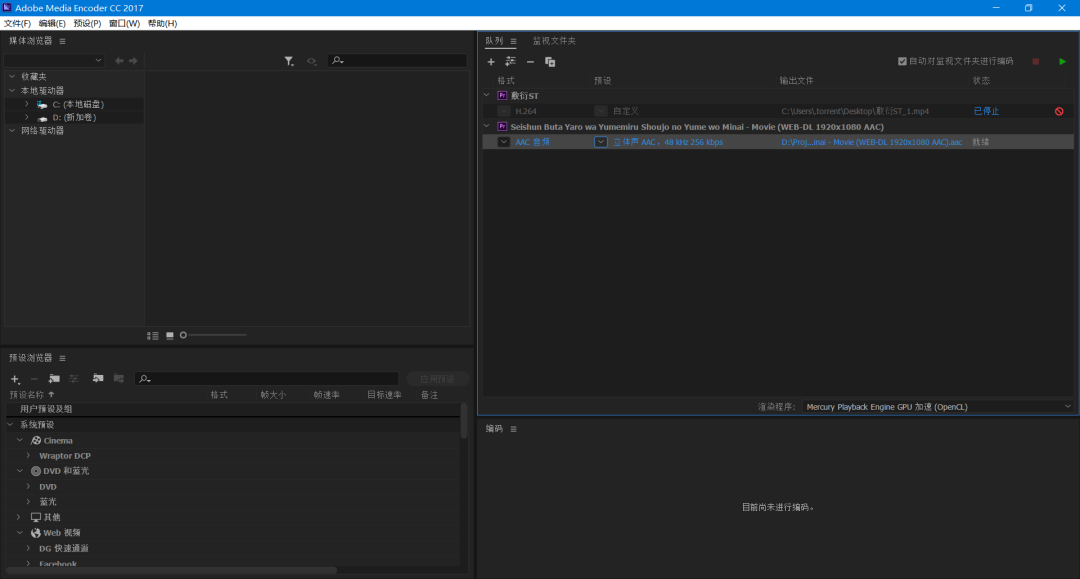Switch to the 监视文件夹 tab
This screenshot has width=1080, height=579.
(554, 41)
